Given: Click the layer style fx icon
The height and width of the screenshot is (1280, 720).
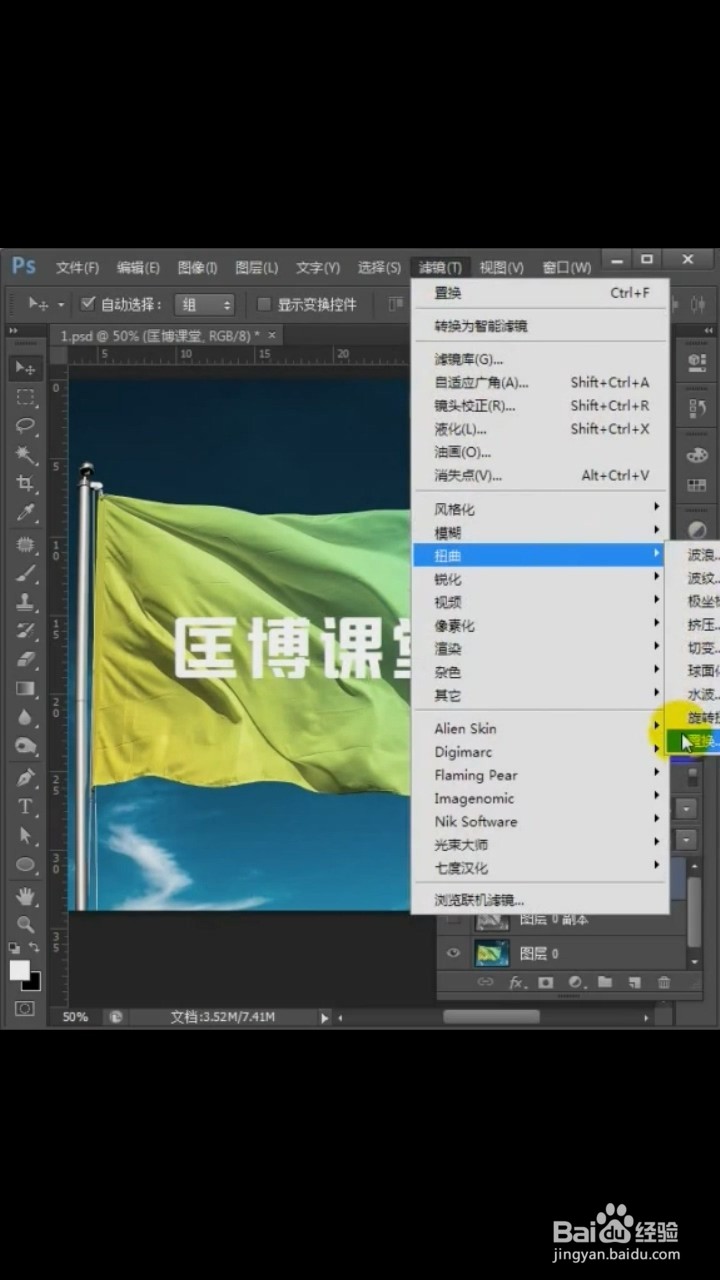Looking at the screenshot, I should click(x=517, y=983).
